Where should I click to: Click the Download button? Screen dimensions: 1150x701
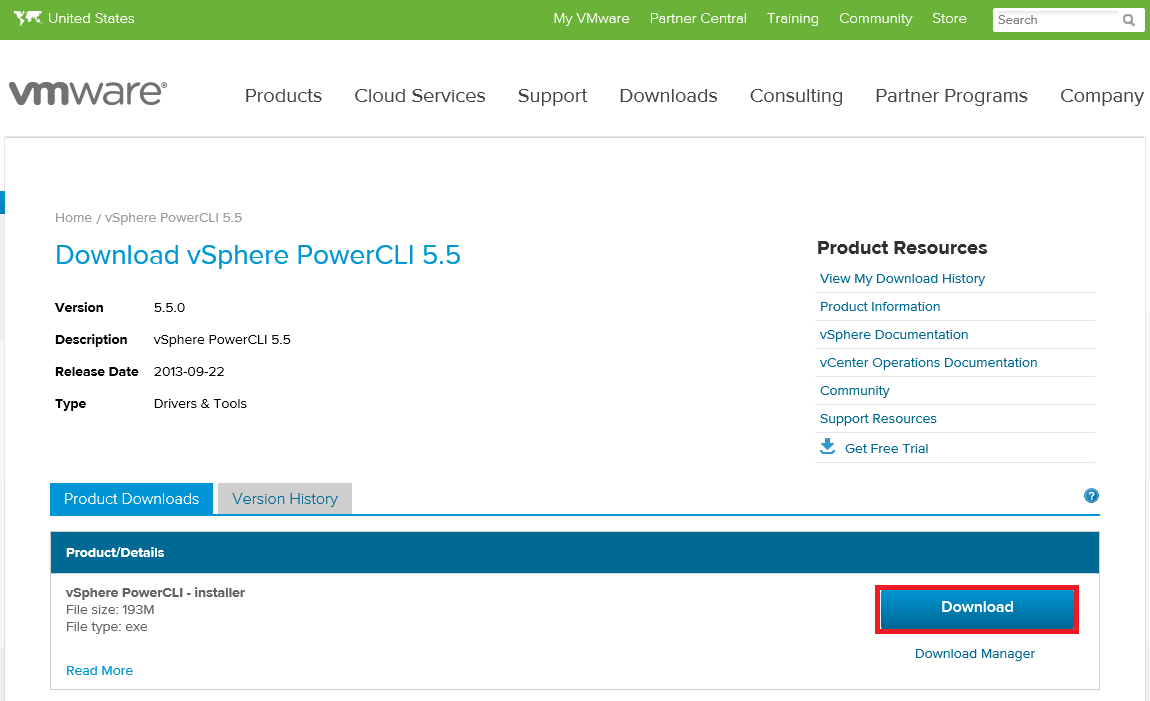976,607
